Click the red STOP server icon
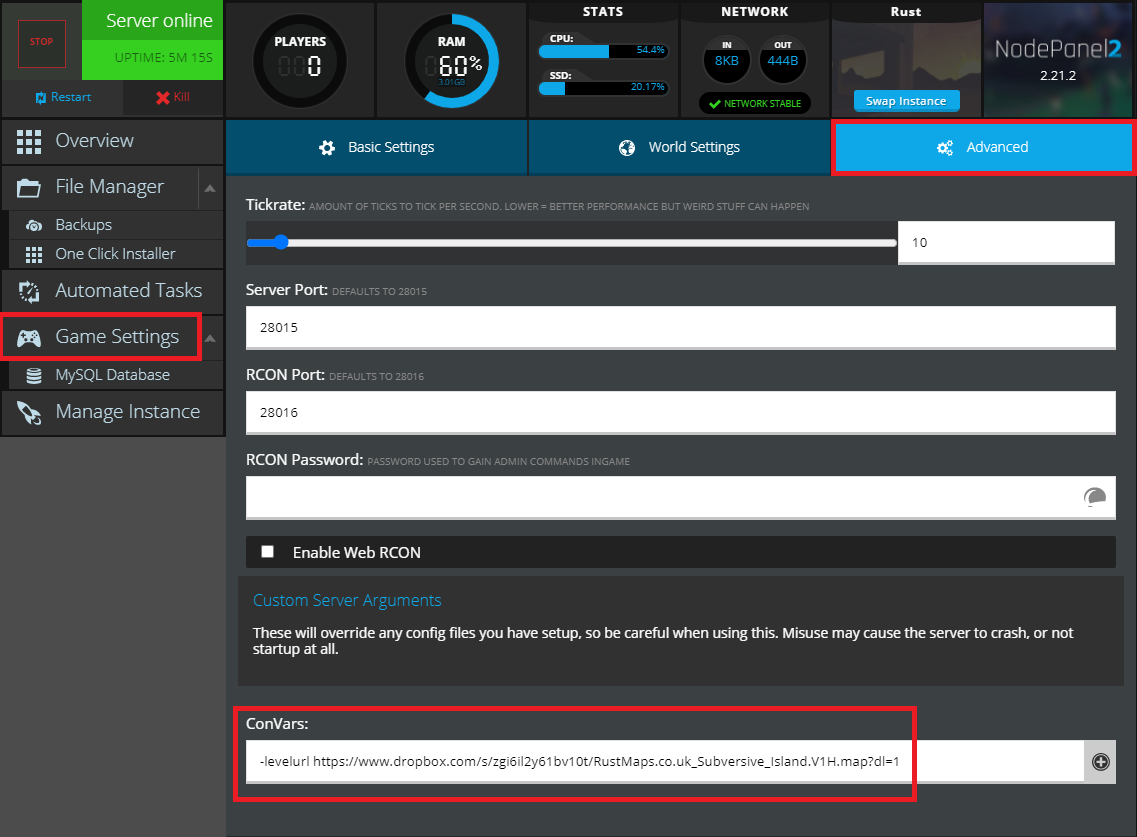The height and width of the screenshot is (837, 1137). pyautogui.click(x=41, y=43)
